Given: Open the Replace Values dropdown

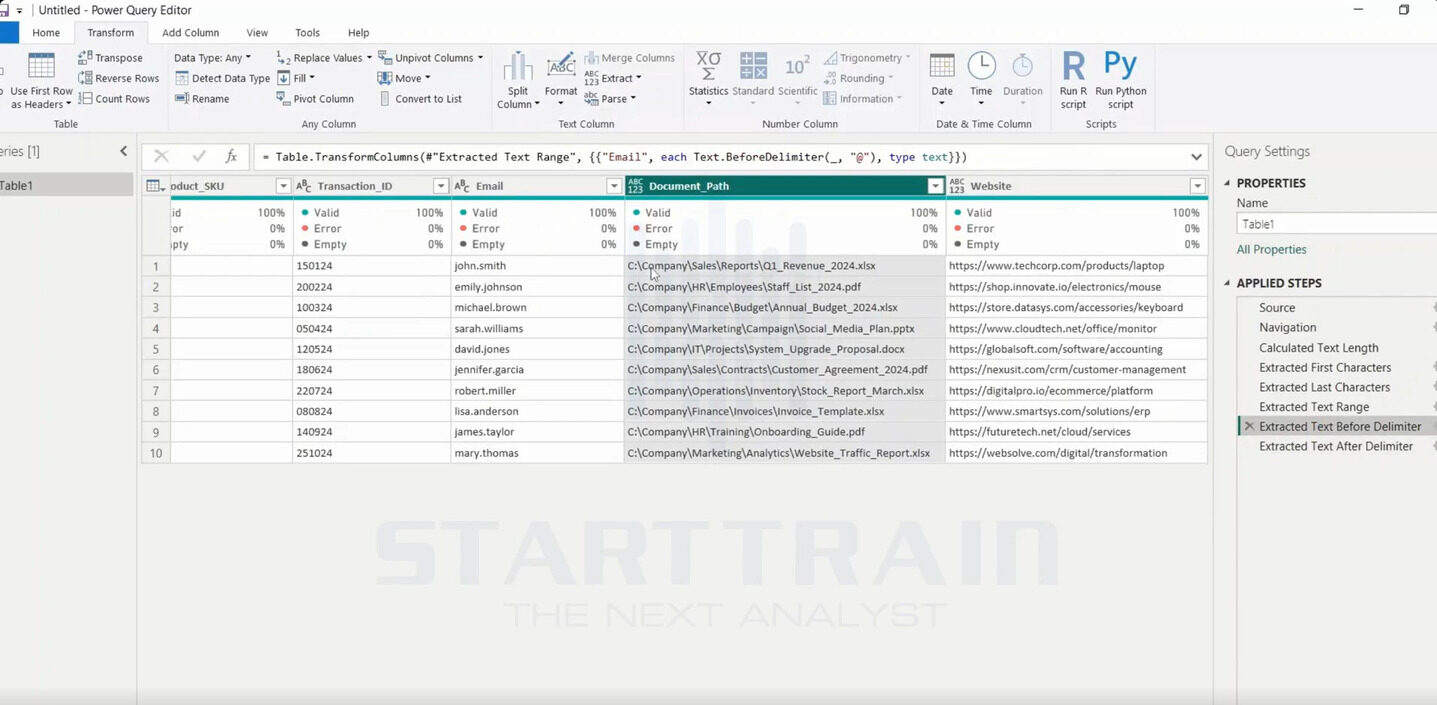Looking at the screenshot, I should click(323, 58).
